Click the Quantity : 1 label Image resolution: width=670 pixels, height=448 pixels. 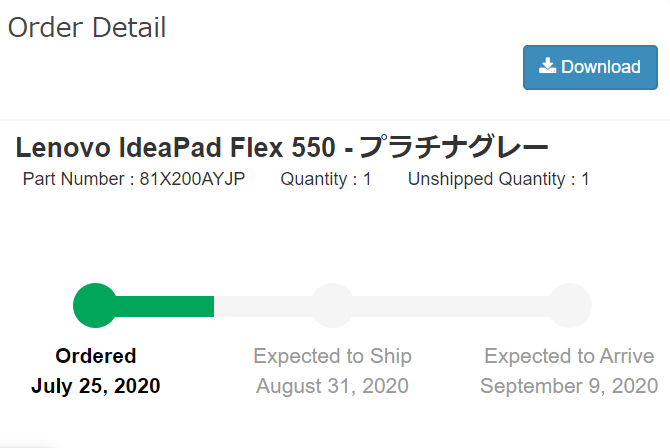(326, 179)
